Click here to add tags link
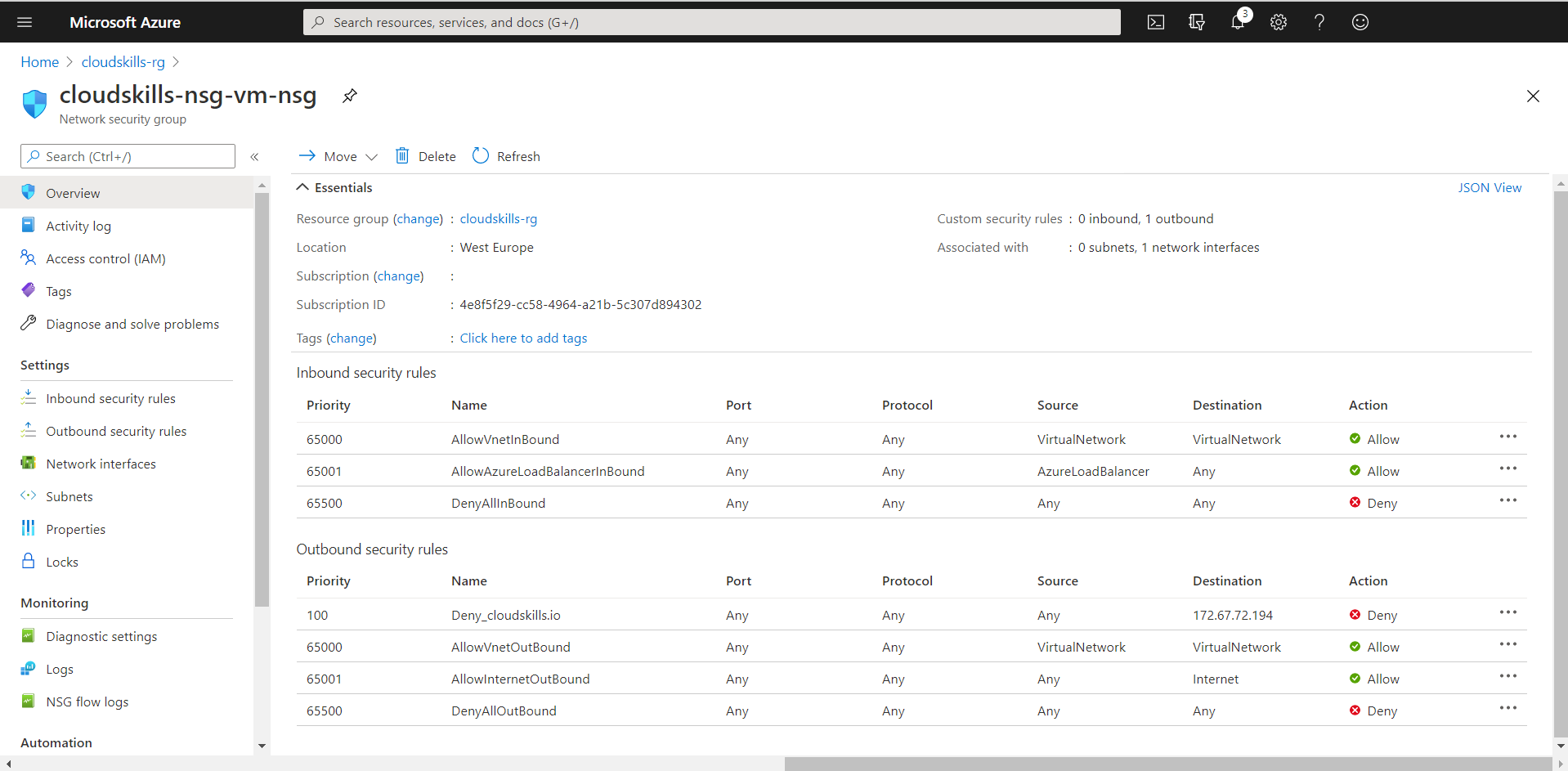The width and height of the screenshot is (1568, 771). click(523, 338)
